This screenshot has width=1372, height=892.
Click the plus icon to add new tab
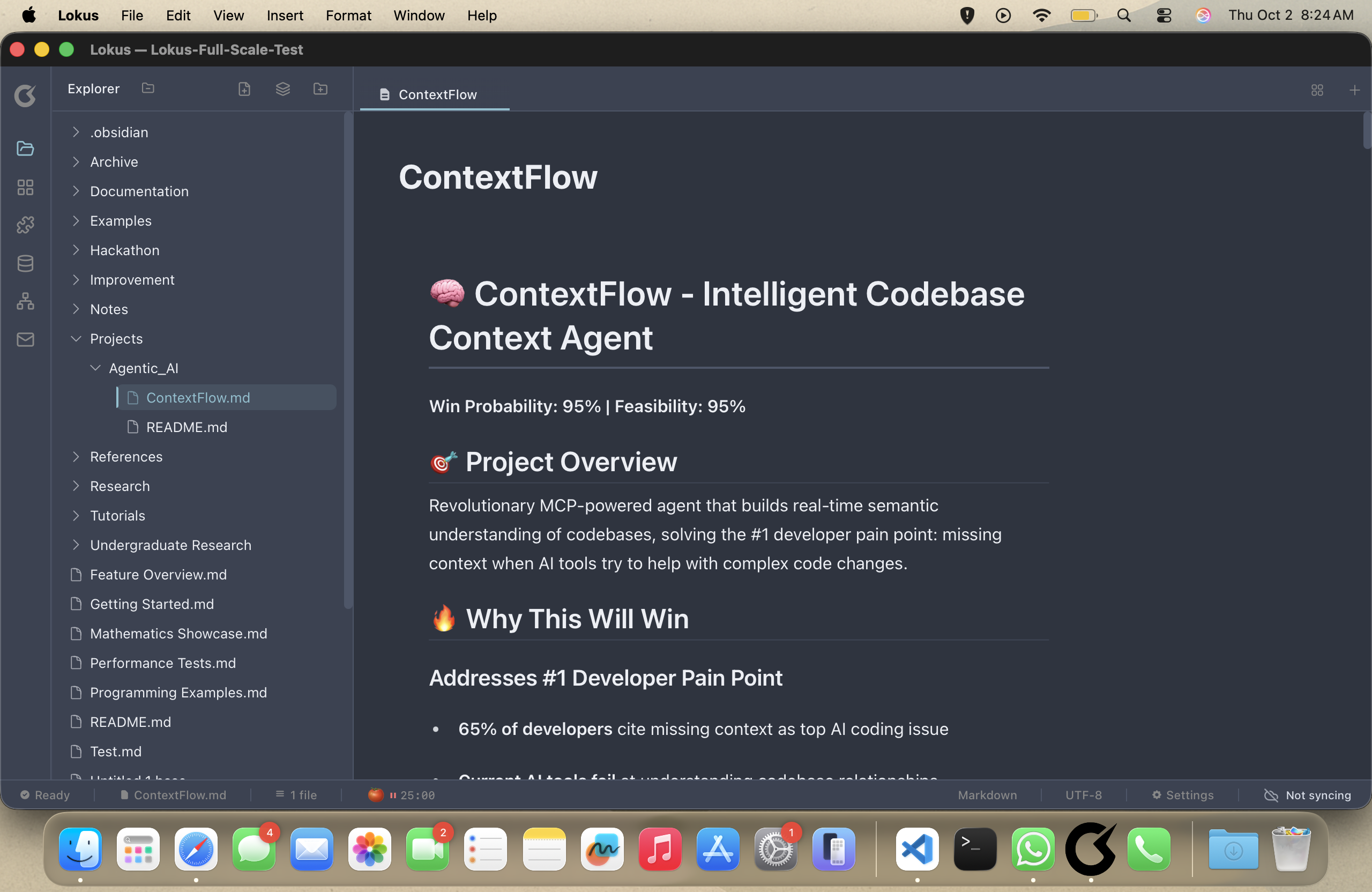[1354, 91]
